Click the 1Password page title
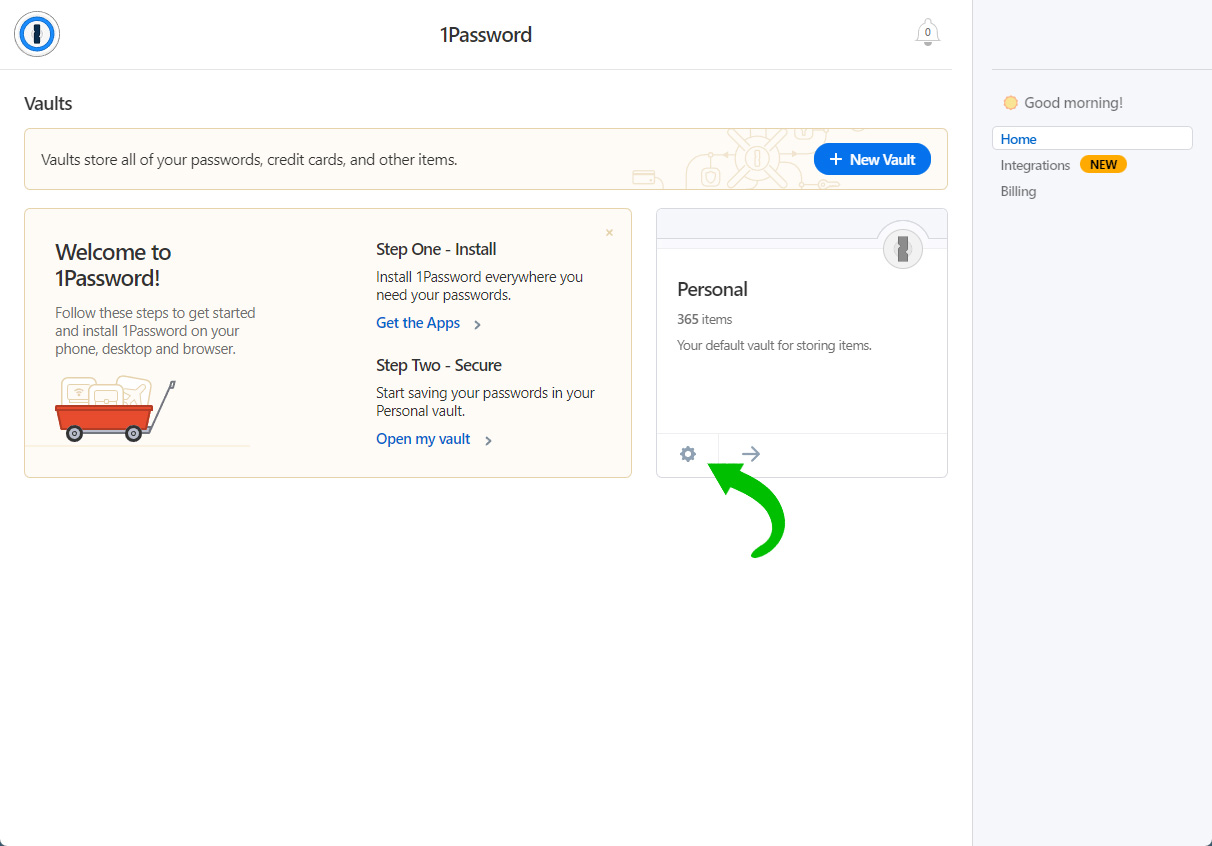 [x=486, y=35]
